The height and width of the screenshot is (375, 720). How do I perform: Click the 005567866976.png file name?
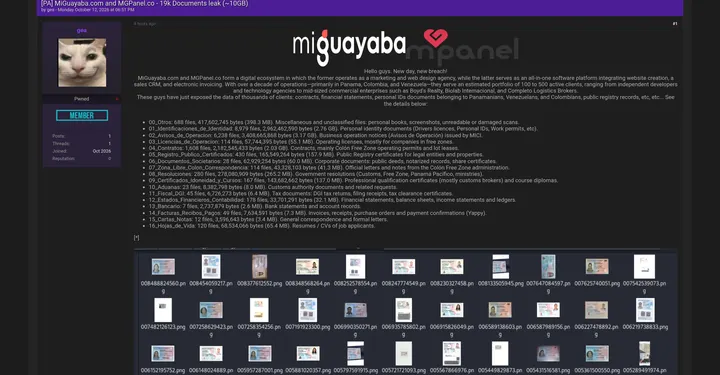452,370
